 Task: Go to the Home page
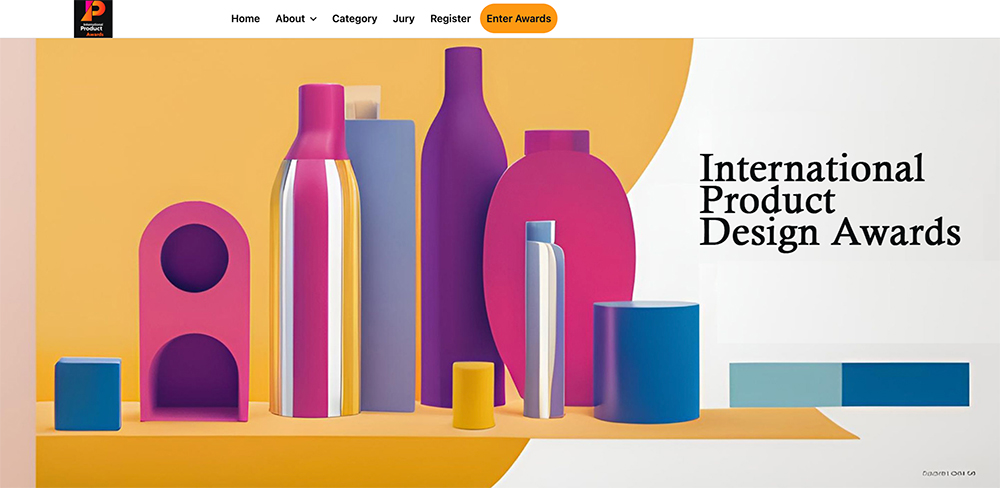(246, 18)
